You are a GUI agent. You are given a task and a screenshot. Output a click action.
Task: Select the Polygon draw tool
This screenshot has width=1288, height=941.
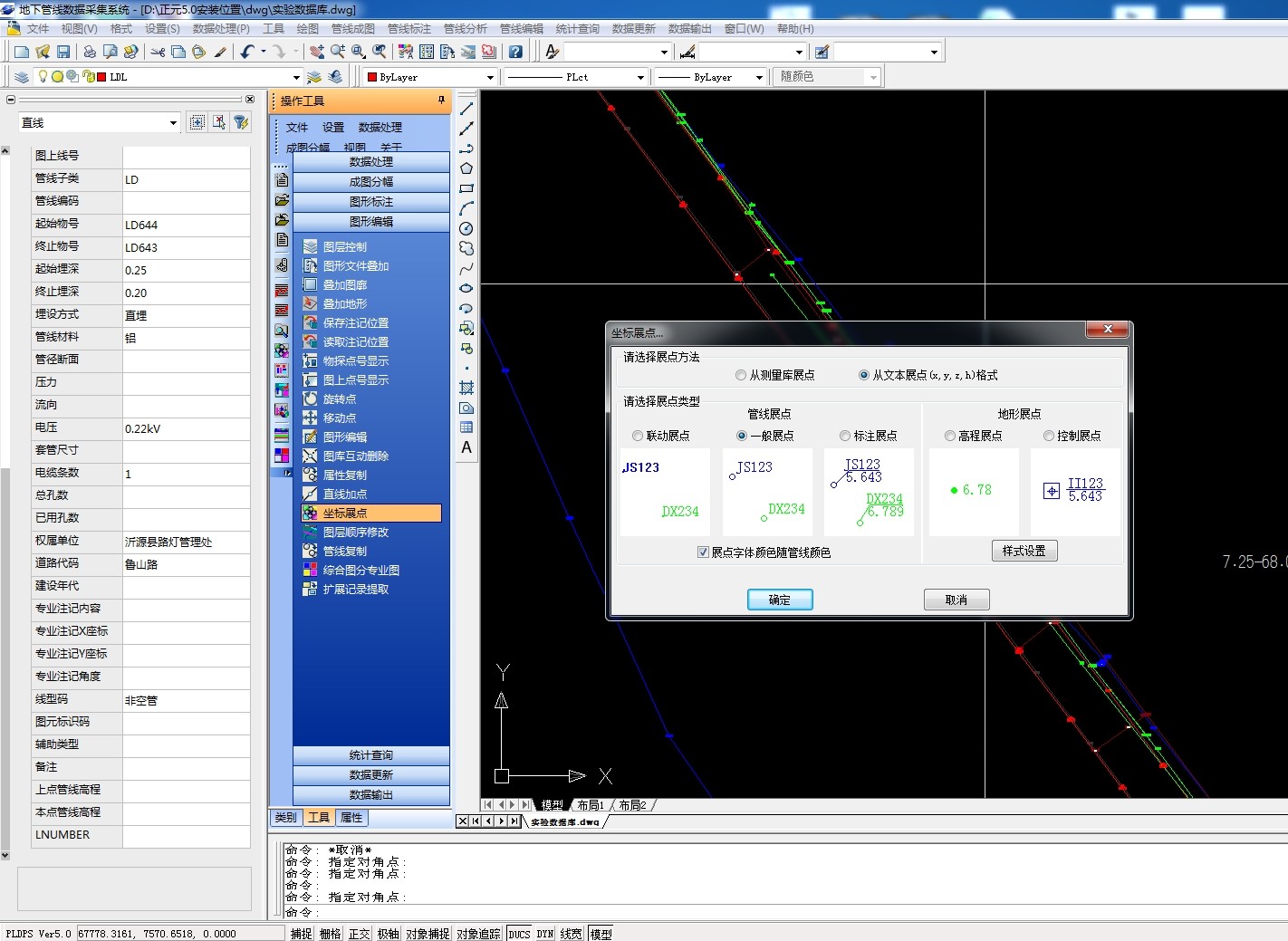(x=466, y=168)
